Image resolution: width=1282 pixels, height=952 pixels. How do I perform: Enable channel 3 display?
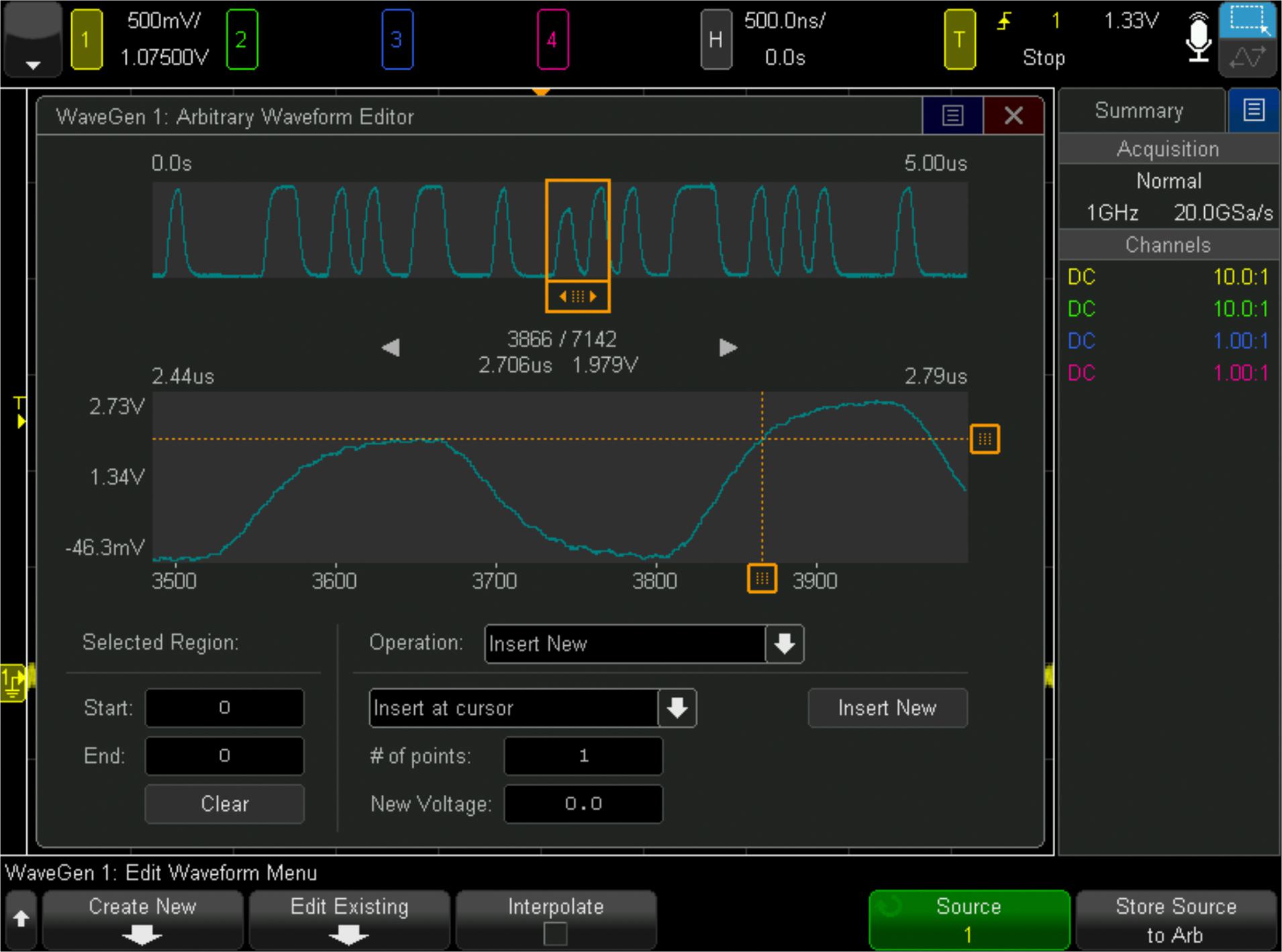tap(399, 39)
